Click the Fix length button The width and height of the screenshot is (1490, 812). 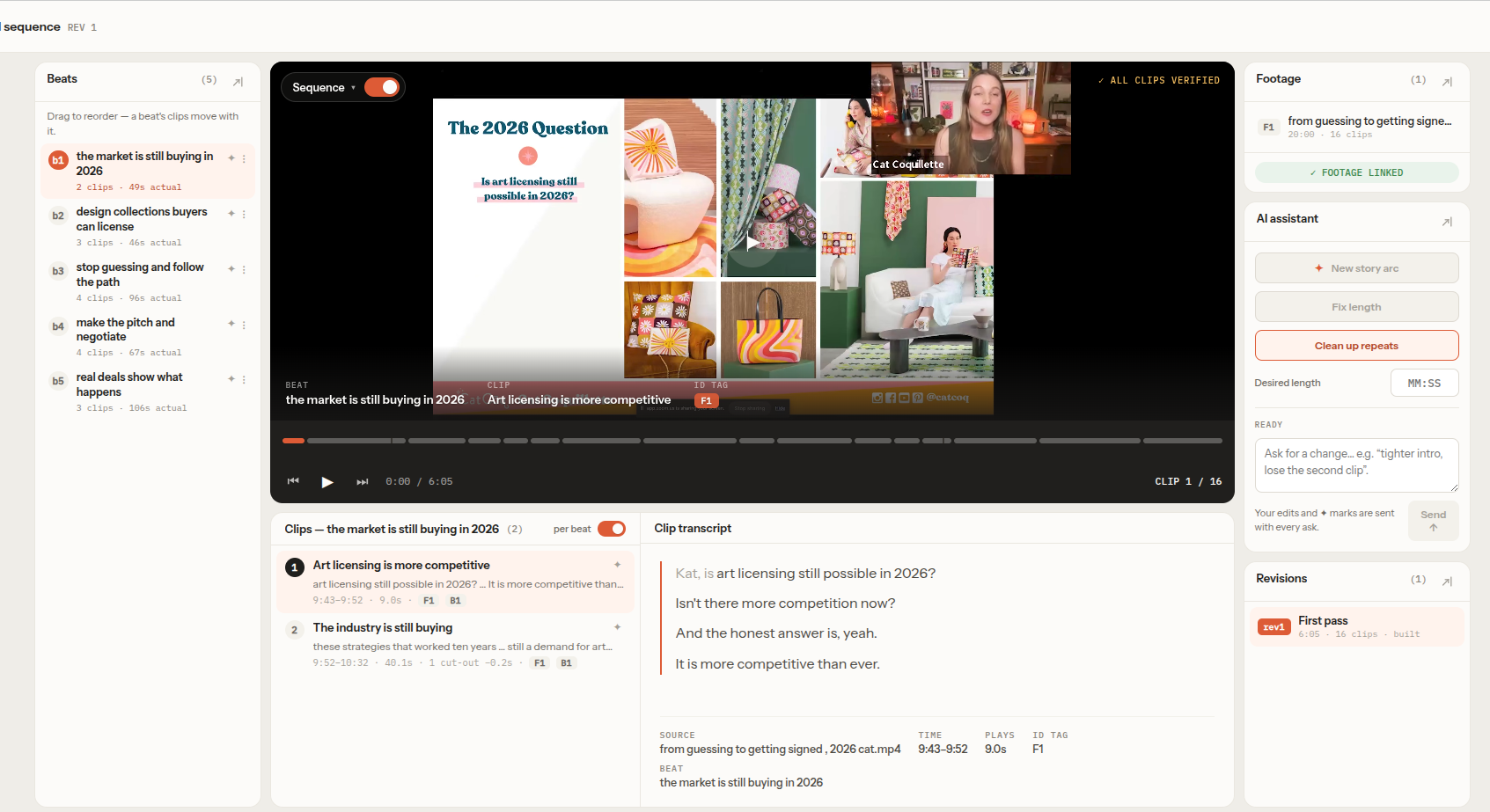point(1356,307)
